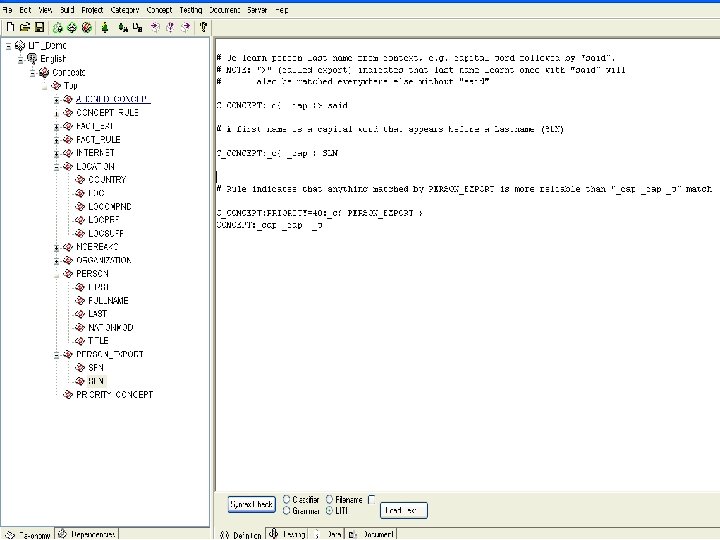Click the second green build icon

tap(72, 28)
